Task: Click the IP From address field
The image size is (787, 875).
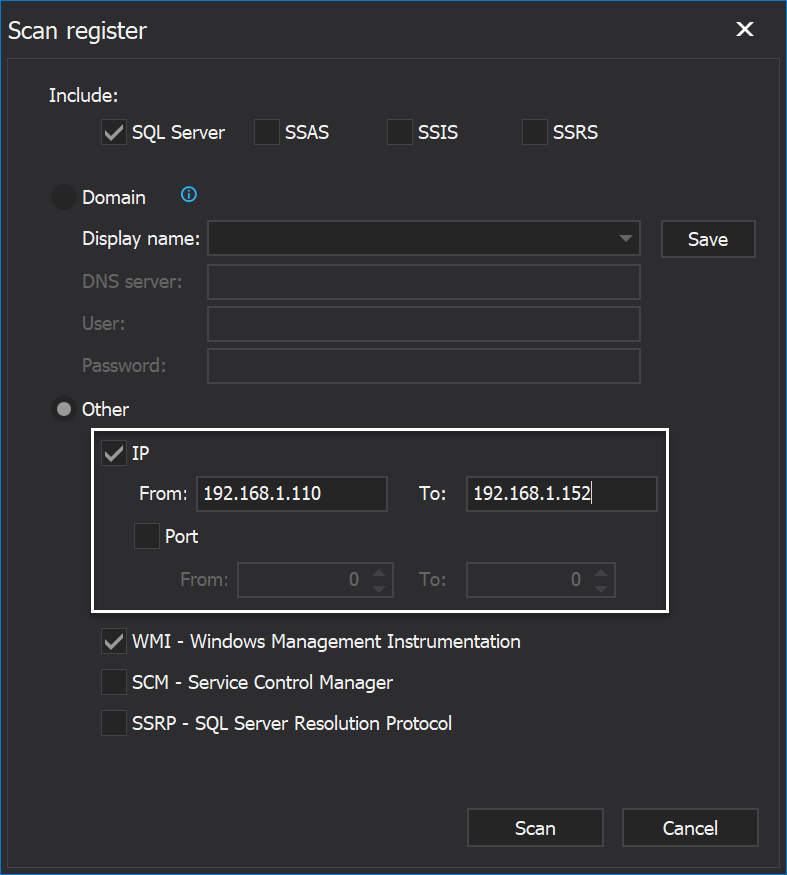Action: 292,493
